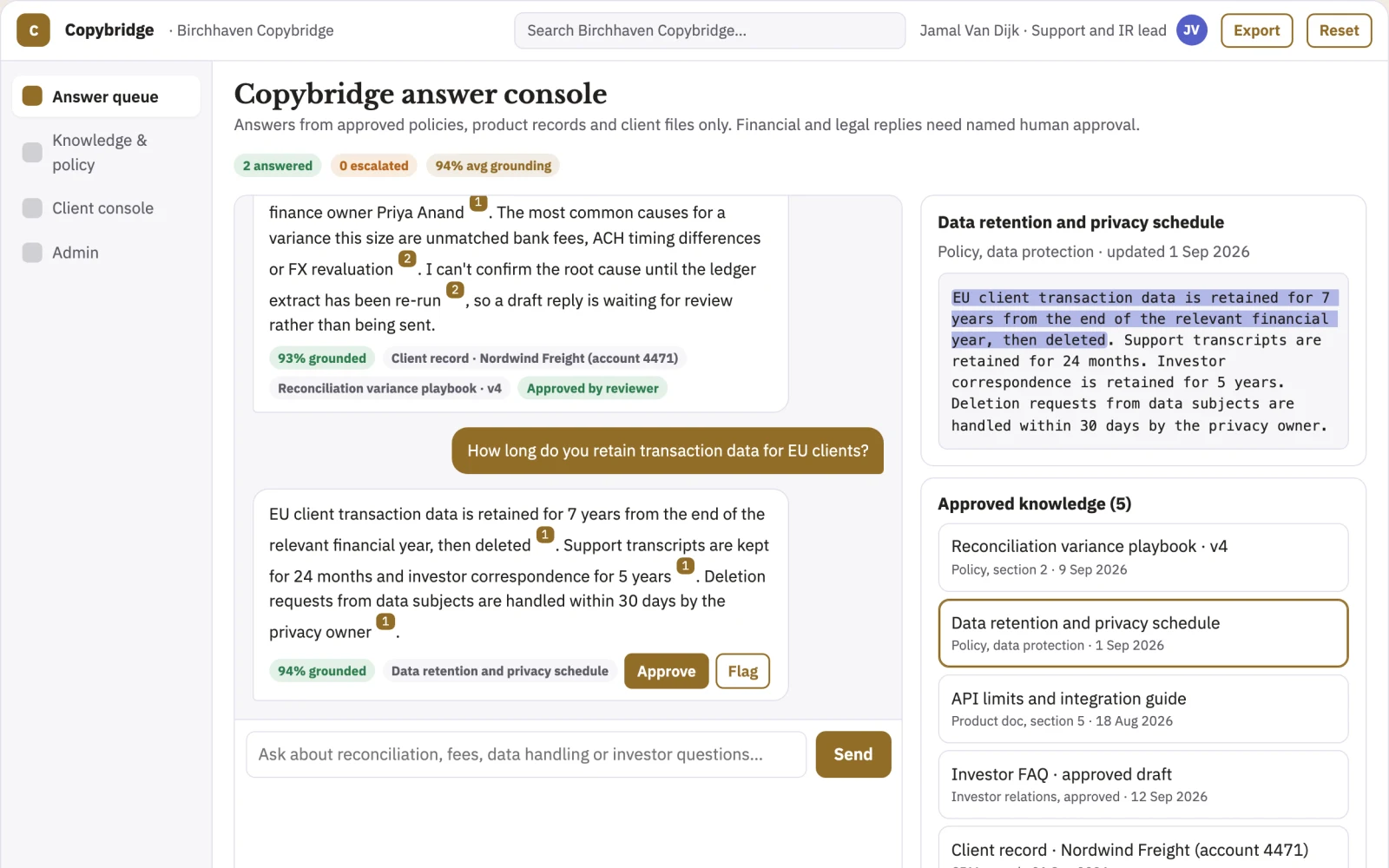Screen dimensions: 1389x868
Task: Open Data retention source chip under answer
Action: [499, 671]
